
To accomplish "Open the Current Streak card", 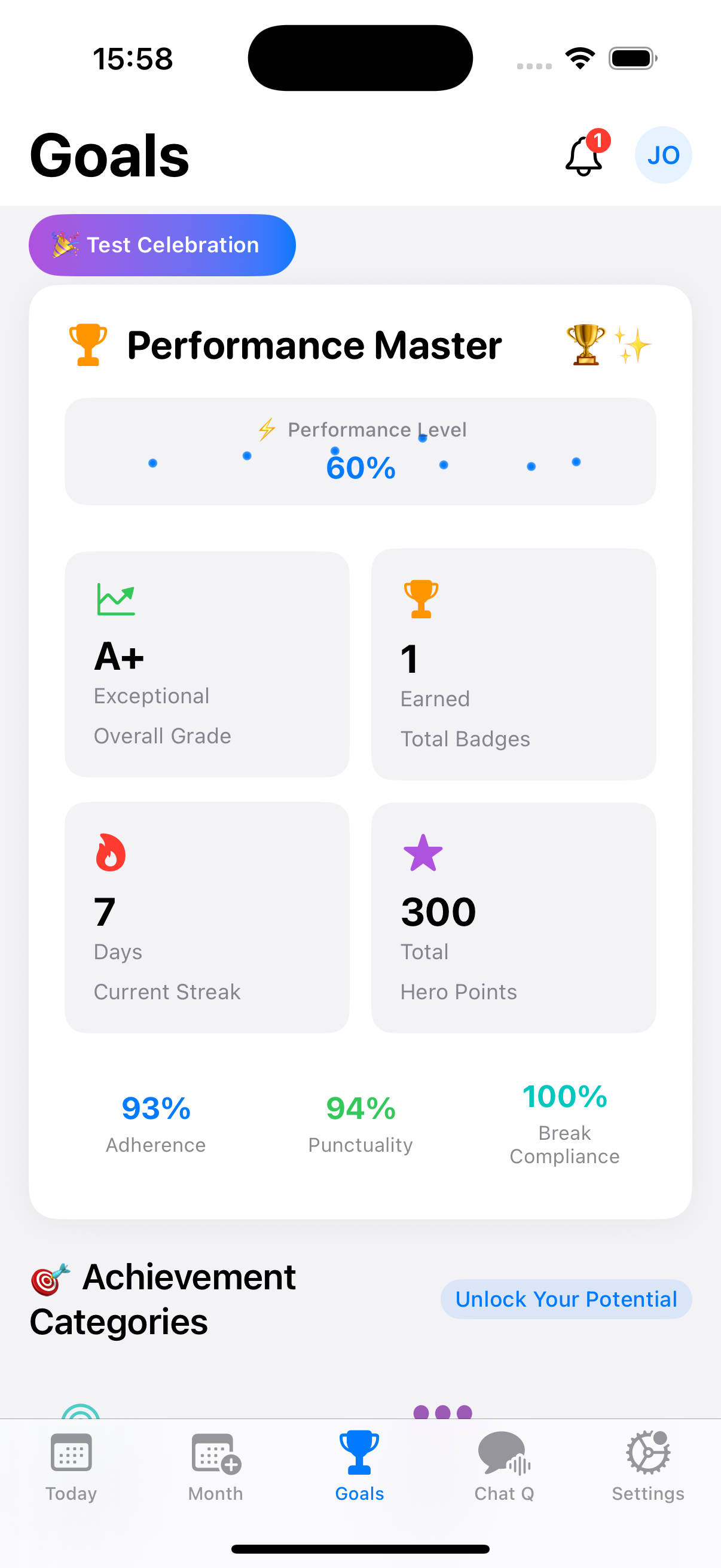I will (207, 917).
